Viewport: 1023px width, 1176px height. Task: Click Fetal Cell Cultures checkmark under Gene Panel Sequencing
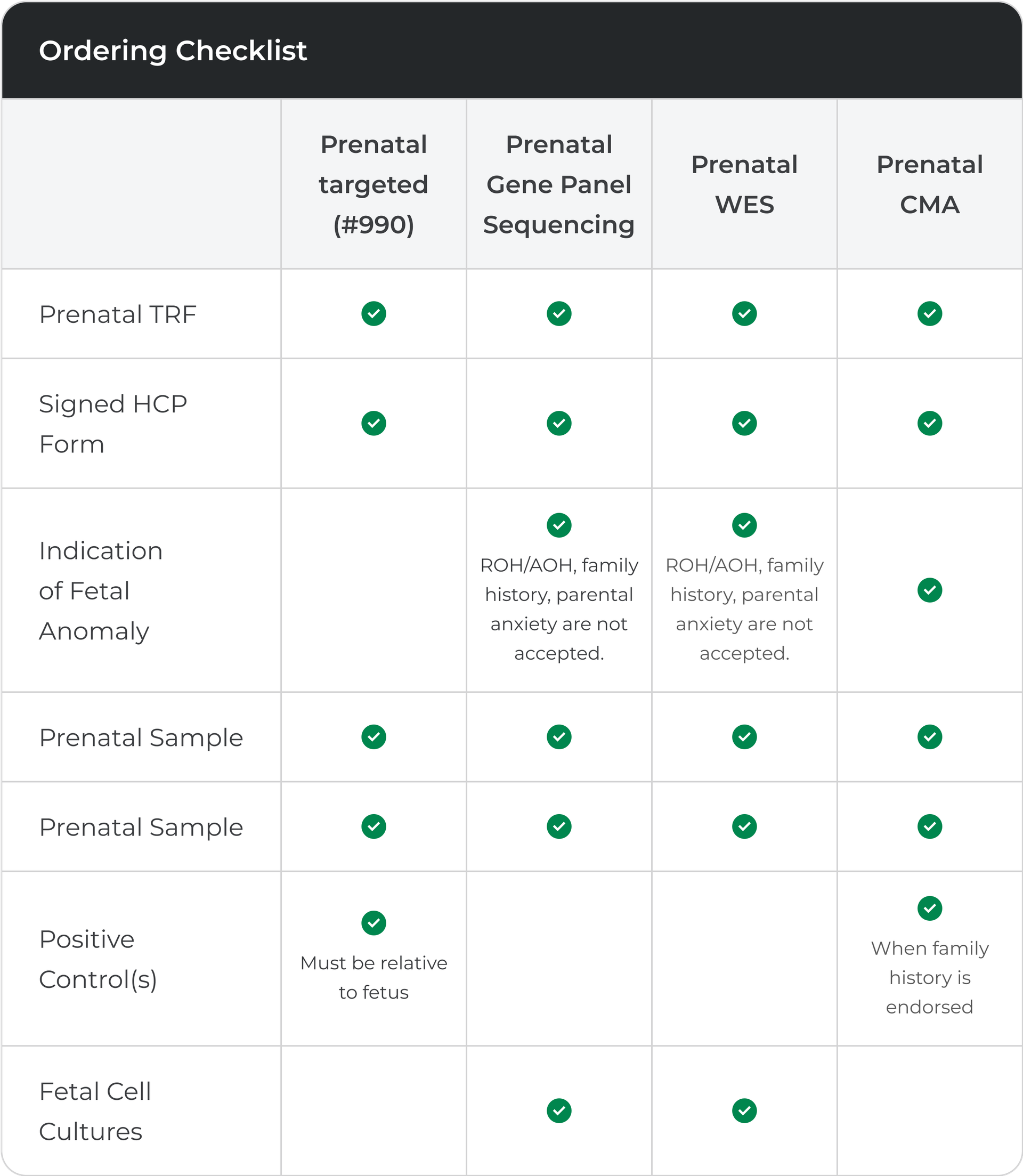click(559, 1110)
